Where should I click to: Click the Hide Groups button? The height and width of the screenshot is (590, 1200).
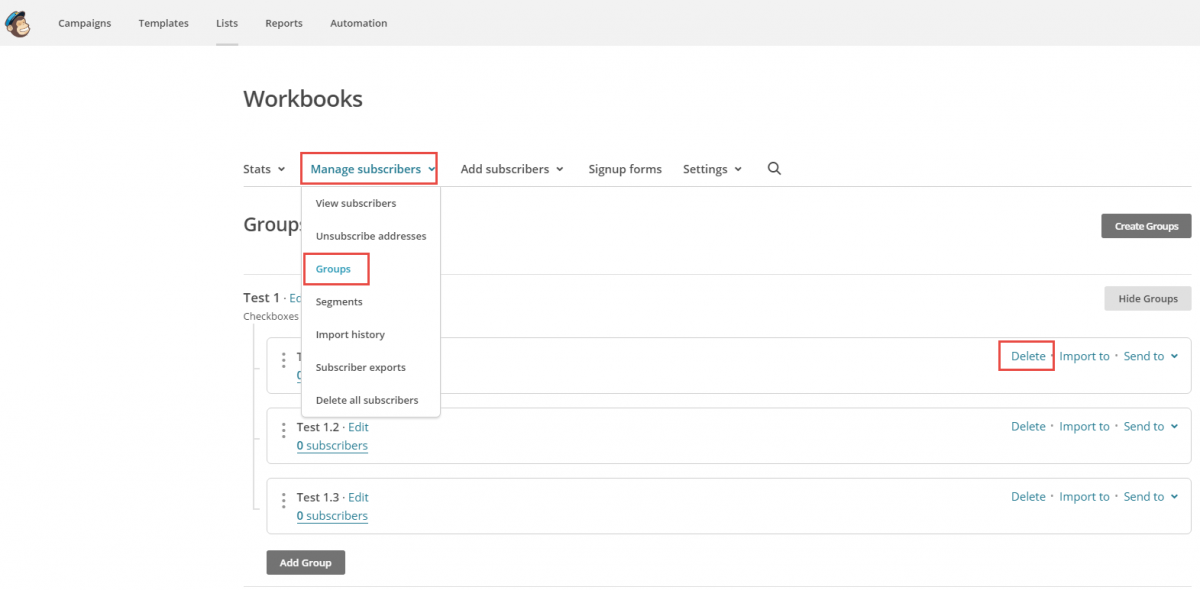[1148, 298]
